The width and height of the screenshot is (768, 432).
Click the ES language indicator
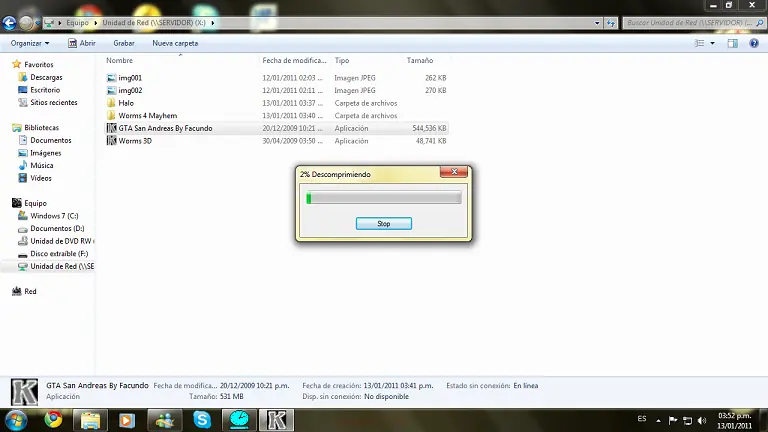[x=642, y=419]
